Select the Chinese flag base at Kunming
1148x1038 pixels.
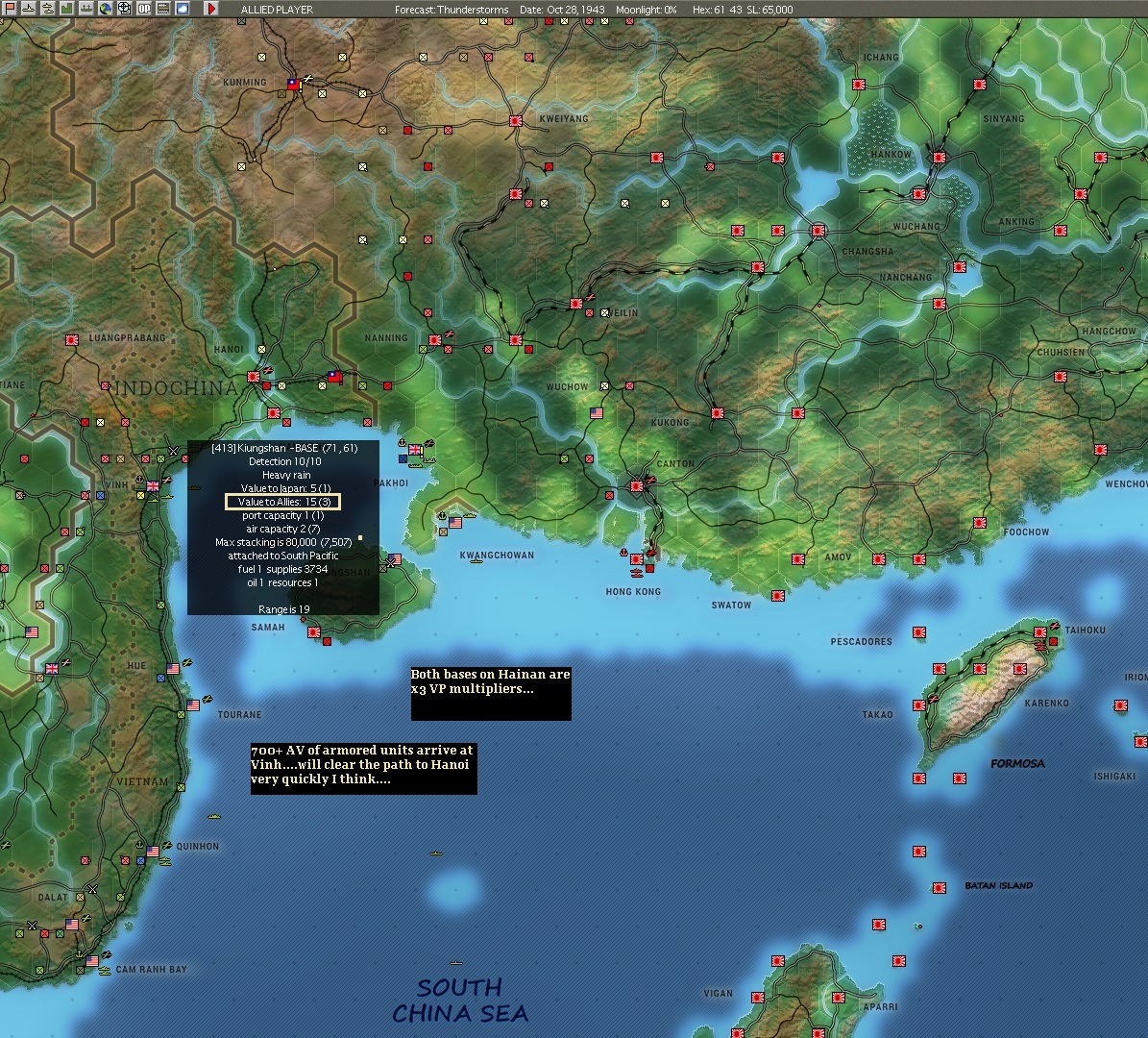[294, 85]
